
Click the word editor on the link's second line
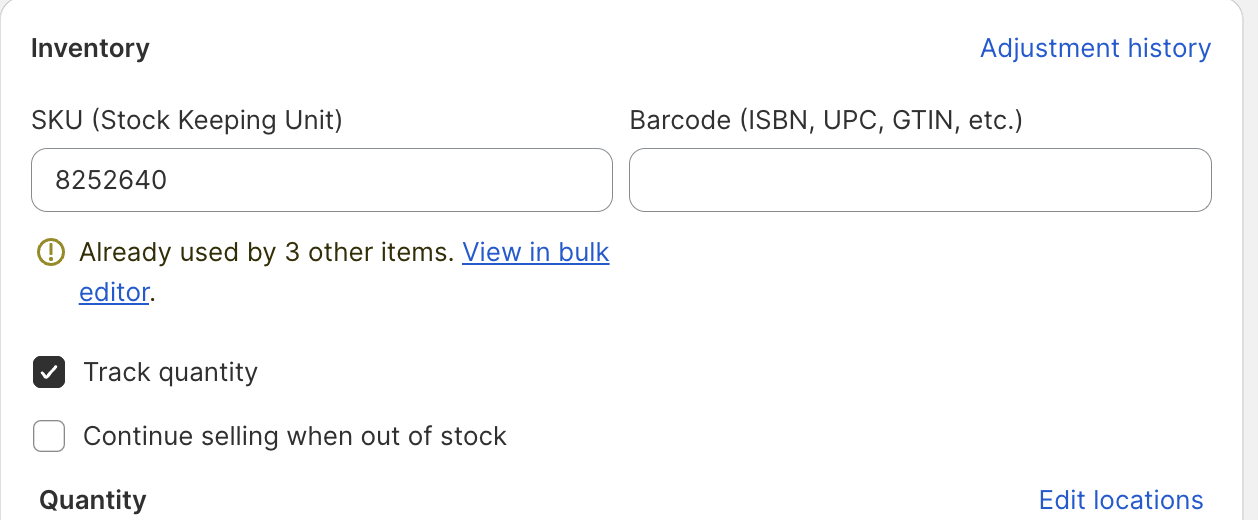(x=114, y=293)
